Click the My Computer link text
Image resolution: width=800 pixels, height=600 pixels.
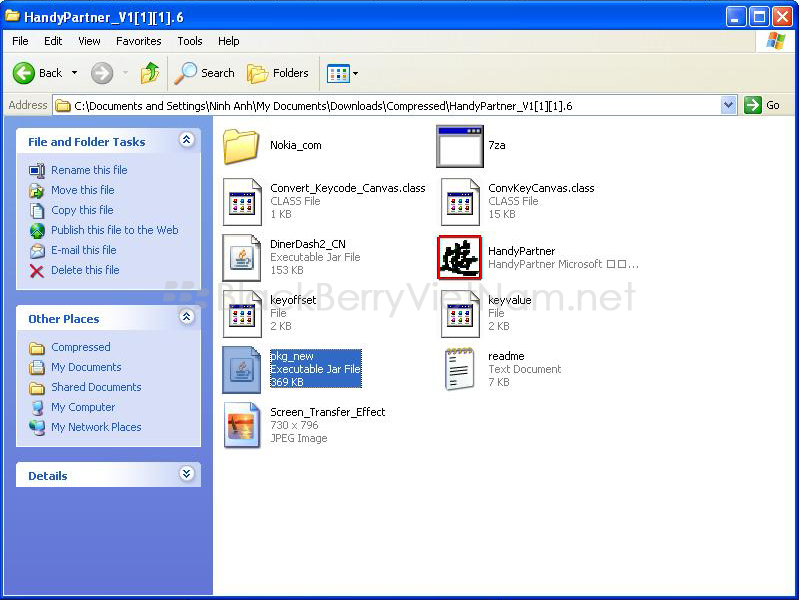click(83, 407)
